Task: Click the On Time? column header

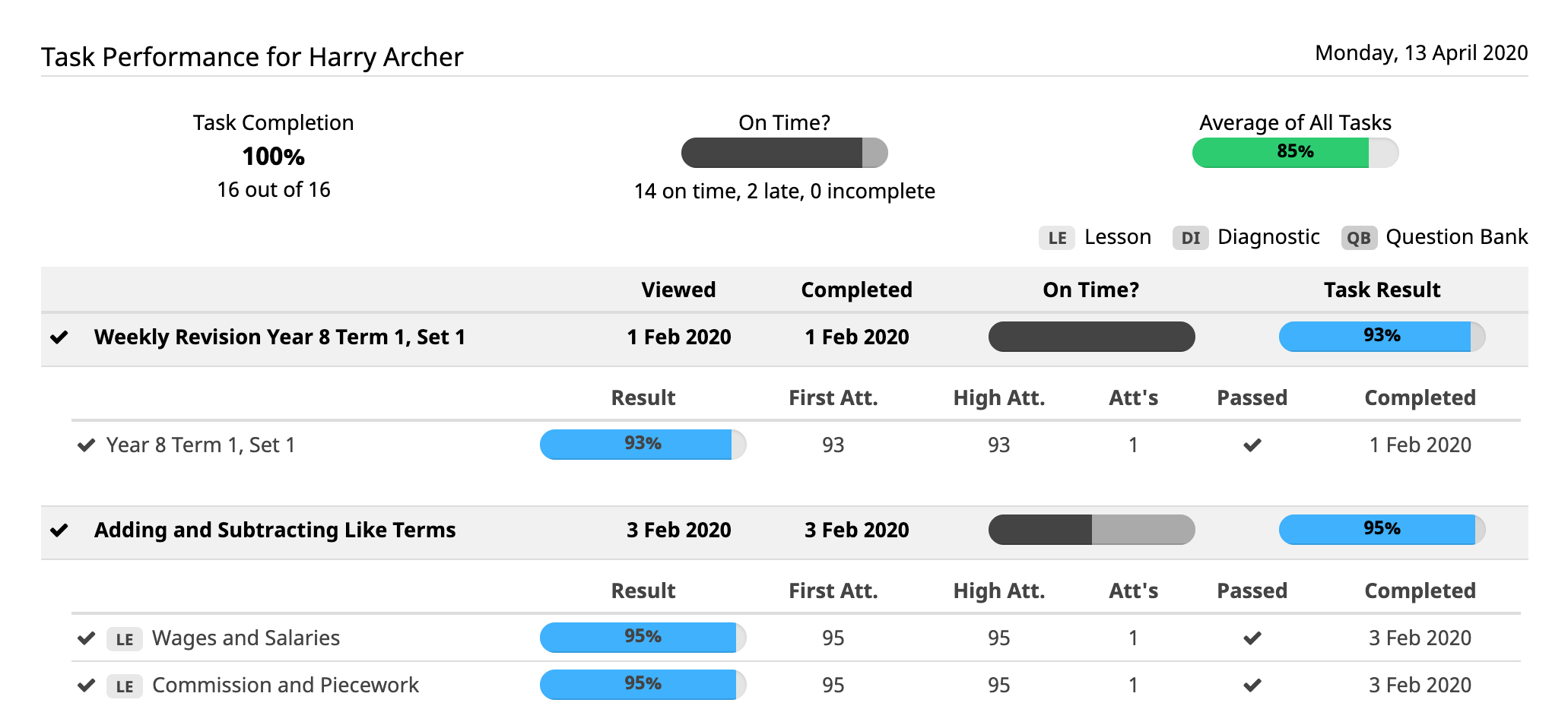Action: 1090,290
